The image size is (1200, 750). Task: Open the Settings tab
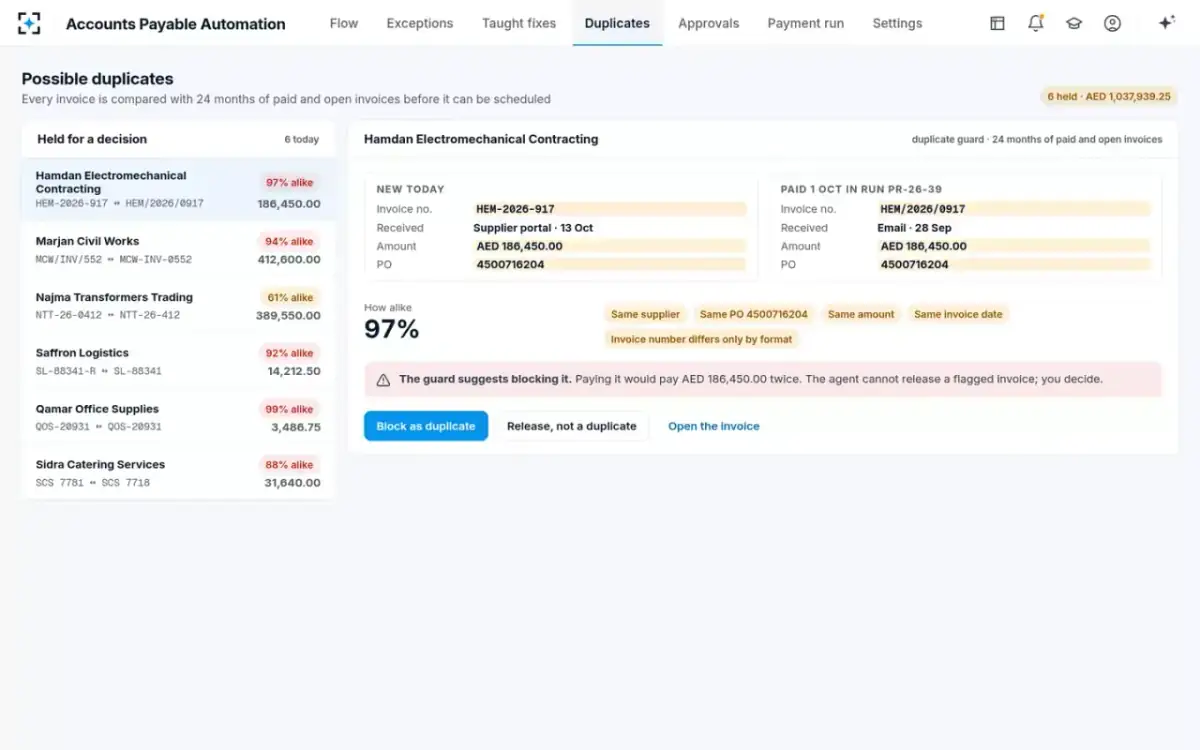897,23
